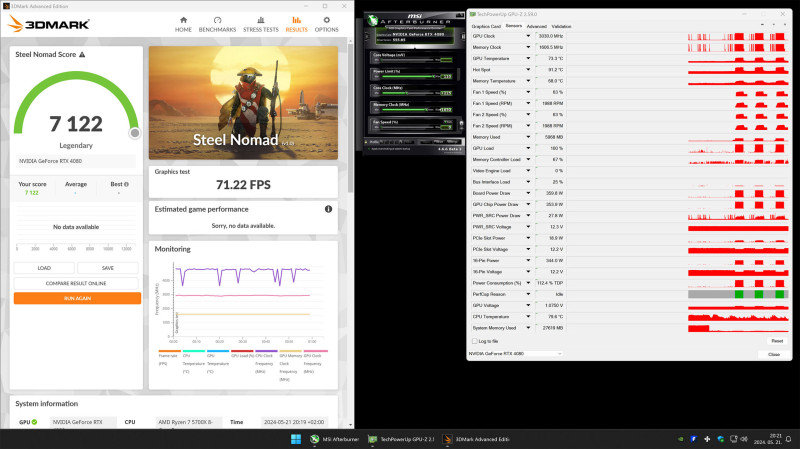Image resolution: width=800 pixels, height=449 pixels.
Task: Switch to Graphics Card tab in GPU-Z
Action: pos(486,27)
